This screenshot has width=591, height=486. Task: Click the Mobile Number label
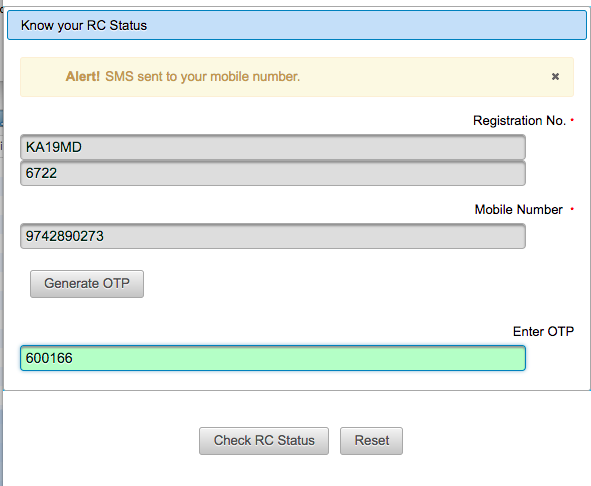point(518,209)
